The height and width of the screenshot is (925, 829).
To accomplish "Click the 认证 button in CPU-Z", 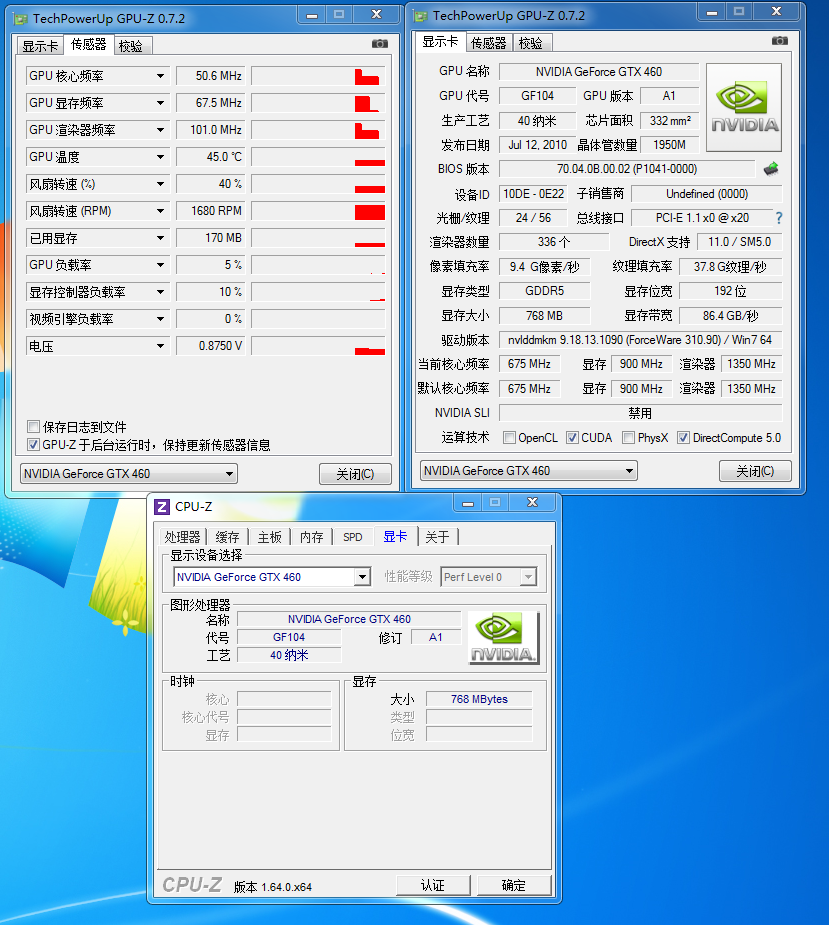I will click(x=432, y=885).
